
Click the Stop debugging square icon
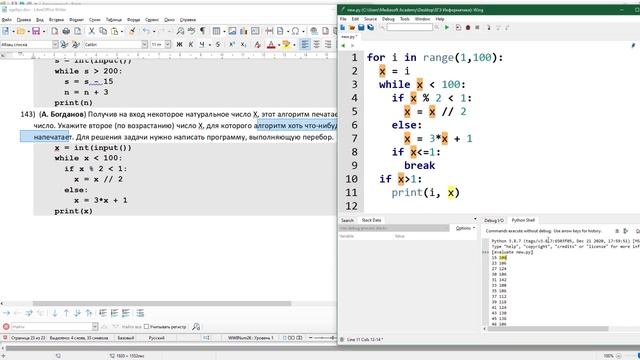pyautogui.click(x=477, y=27)
